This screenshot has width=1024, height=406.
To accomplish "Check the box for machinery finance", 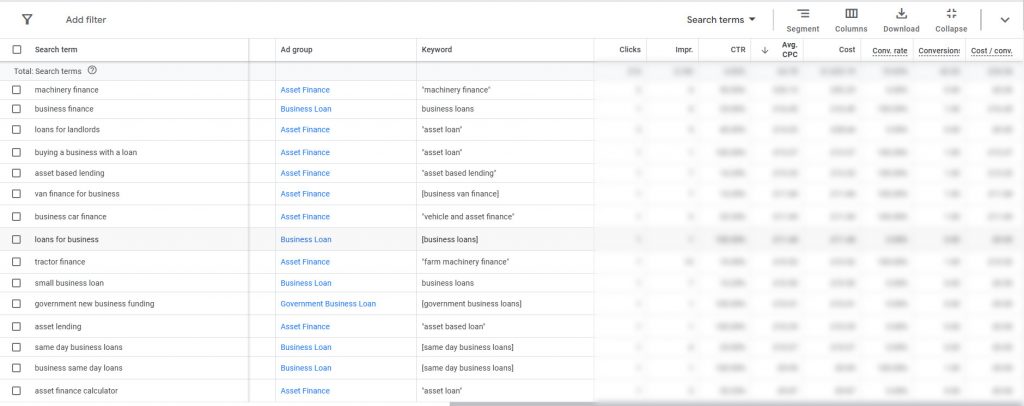I will (16, 90).
